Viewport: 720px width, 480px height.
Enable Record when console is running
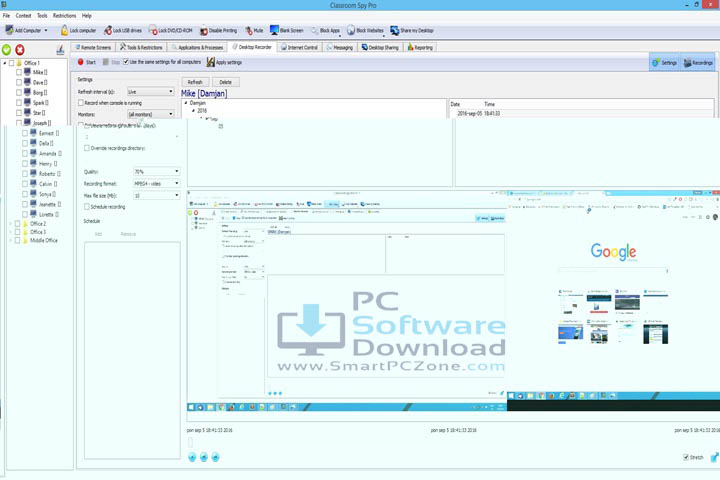(x=81, y=103)
